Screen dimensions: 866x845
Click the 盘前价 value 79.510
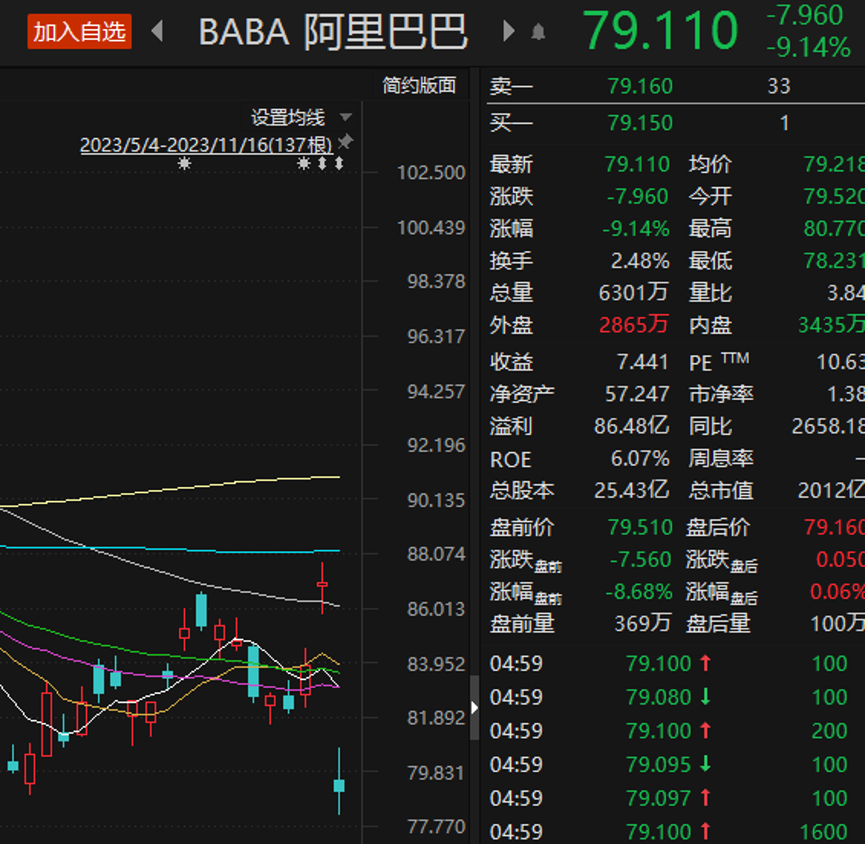click(640, 527)
